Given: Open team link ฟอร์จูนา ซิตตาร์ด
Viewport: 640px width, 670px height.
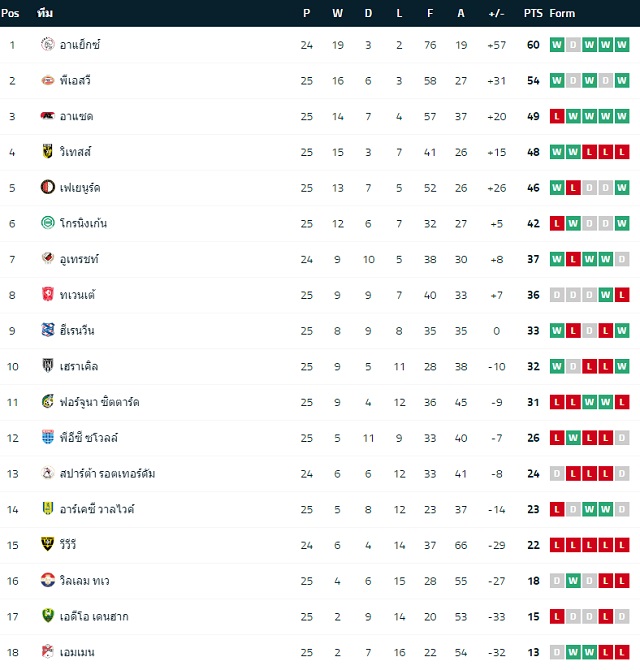Looking at the screenshot, I should pos(100,402).
